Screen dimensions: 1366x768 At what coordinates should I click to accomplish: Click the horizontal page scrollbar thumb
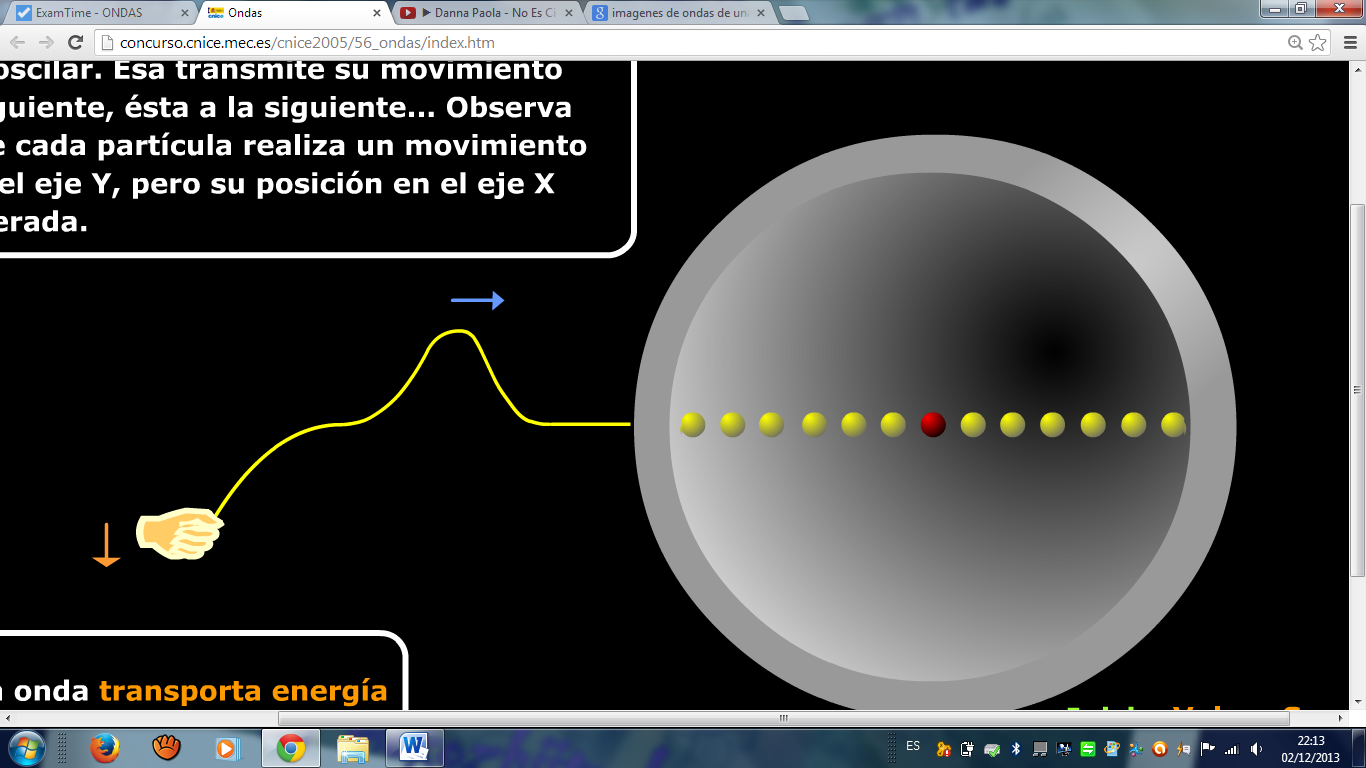click(784, 718)
